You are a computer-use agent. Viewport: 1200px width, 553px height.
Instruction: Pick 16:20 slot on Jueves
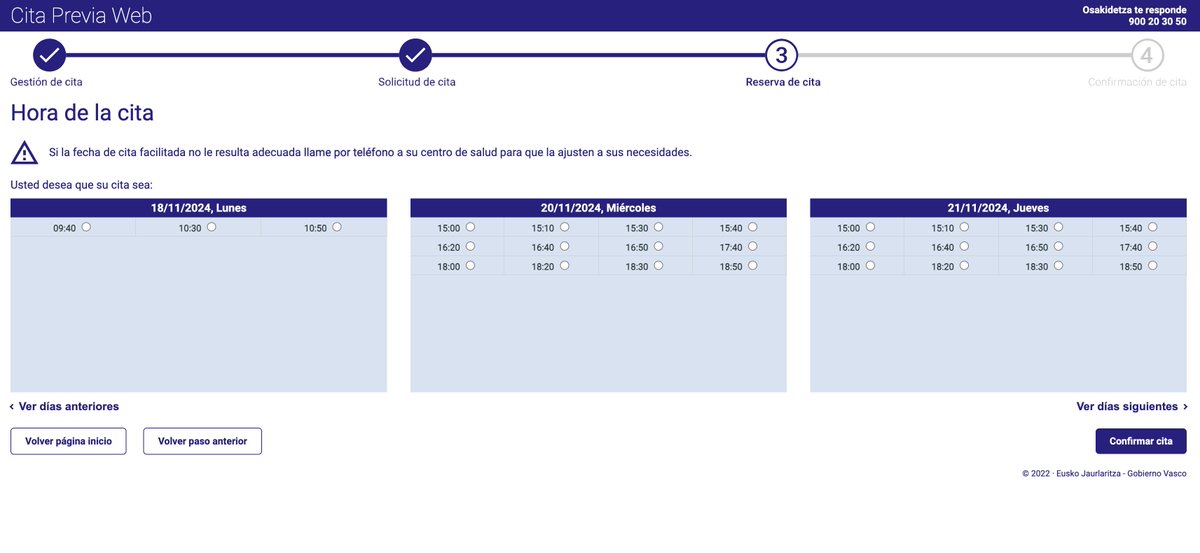870,246
